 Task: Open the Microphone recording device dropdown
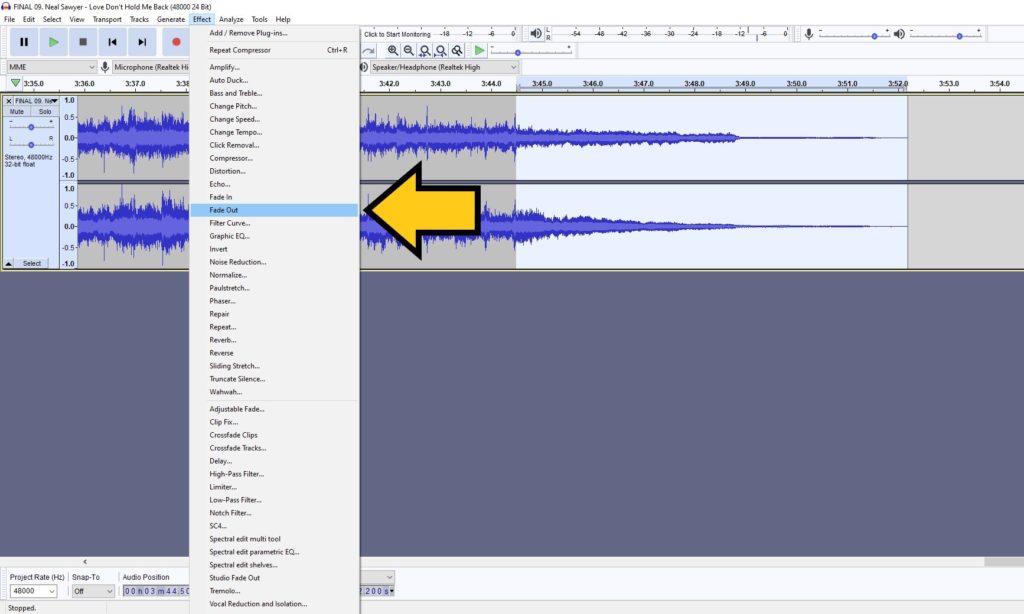click(x=151, y=67)
